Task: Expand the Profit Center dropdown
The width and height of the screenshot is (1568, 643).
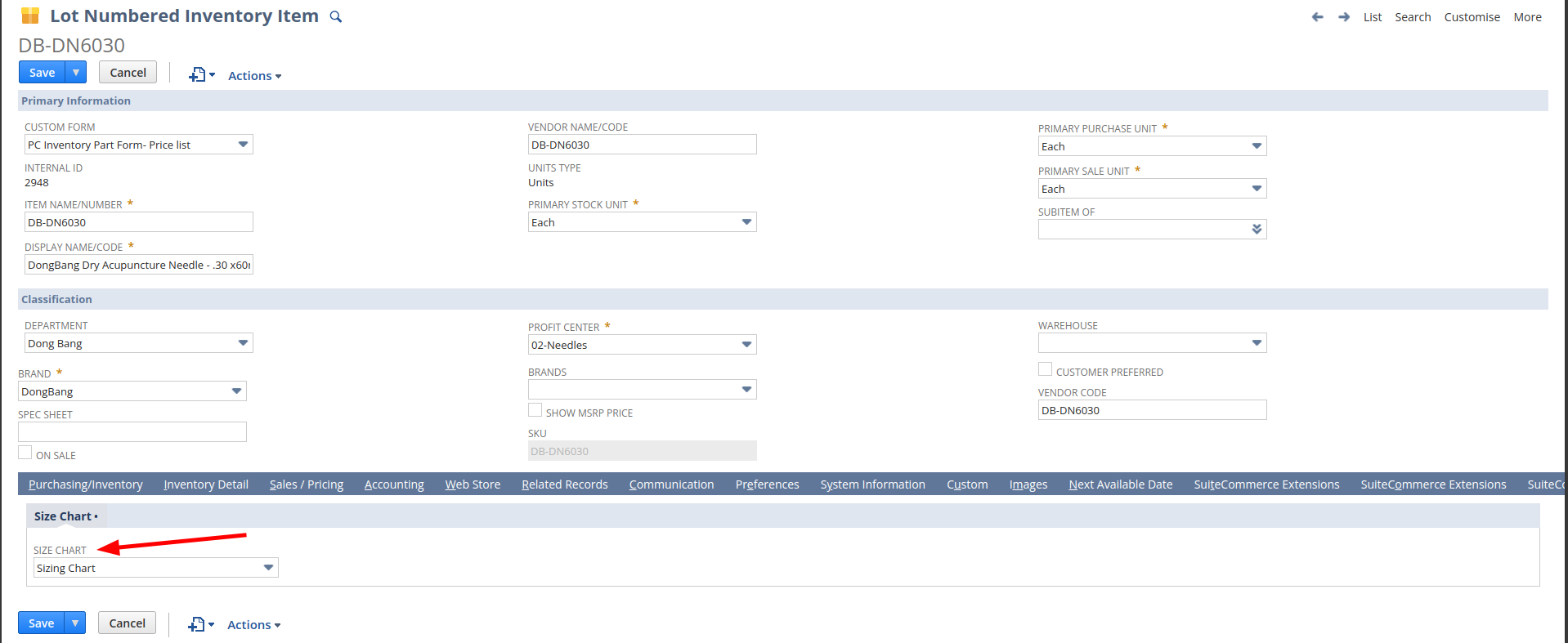Action: coord(746,345)
